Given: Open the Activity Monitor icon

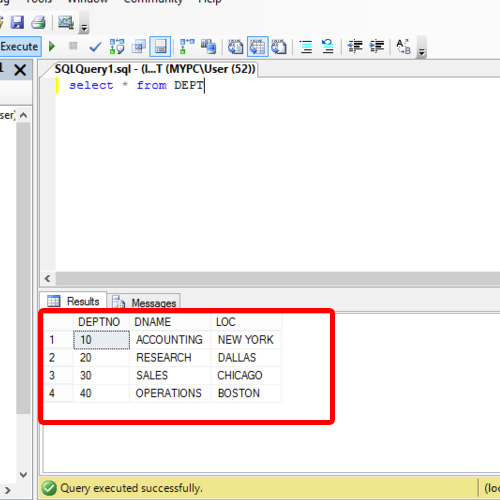Looking at the screenshot, I should (66, 22).
